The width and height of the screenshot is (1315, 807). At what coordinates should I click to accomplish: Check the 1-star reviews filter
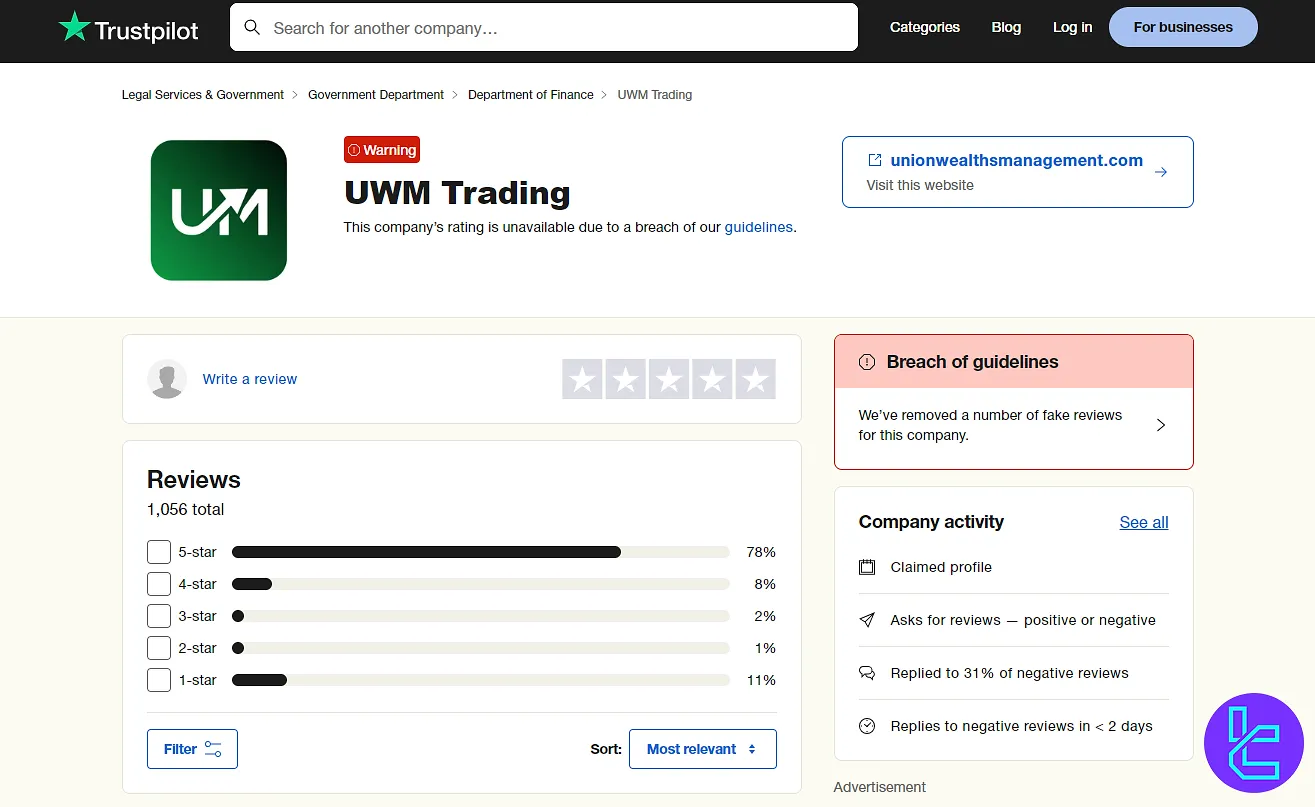pos(158,679)
